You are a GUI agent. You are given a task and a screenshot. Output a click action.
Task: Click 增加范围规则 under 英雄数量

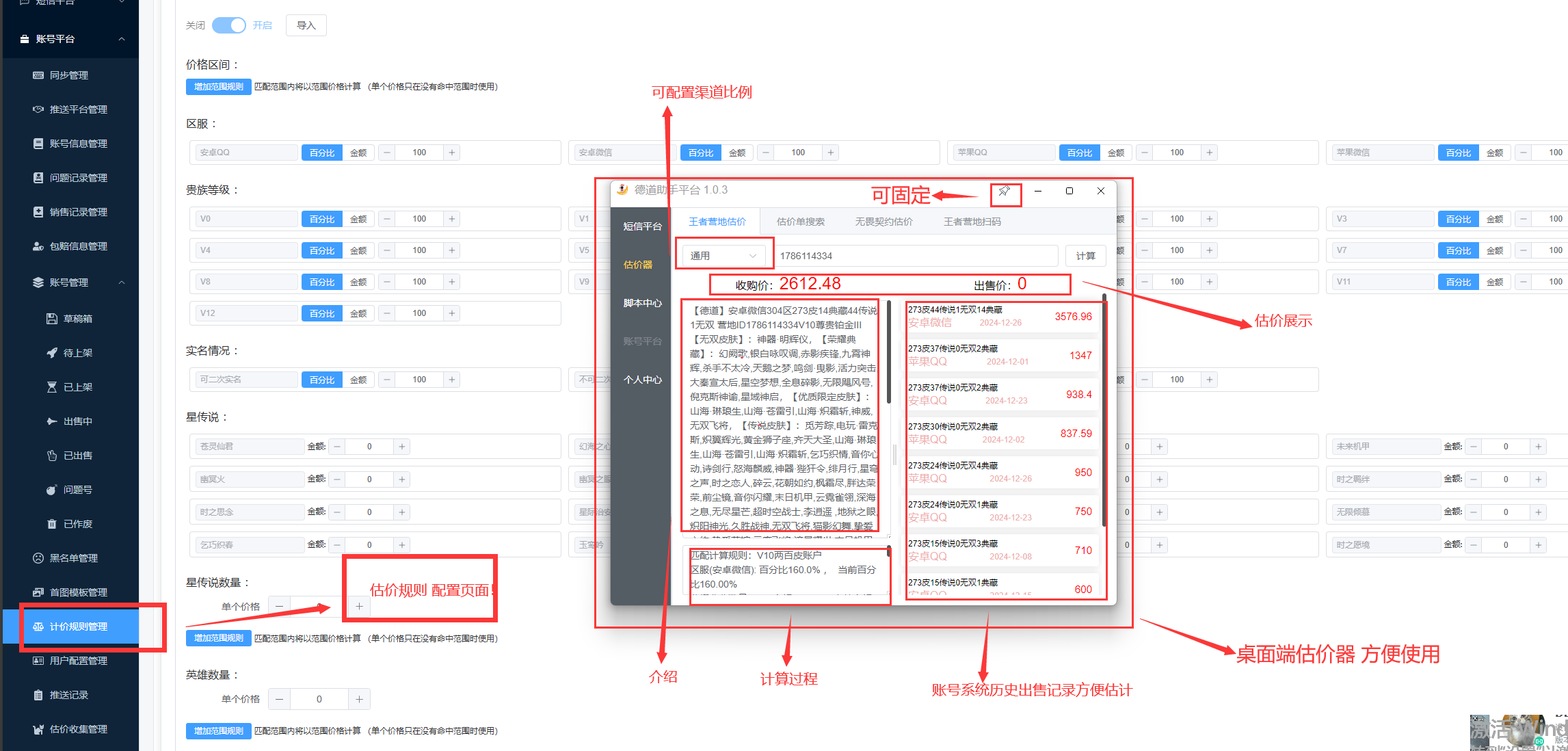click(x=218, y=731)
